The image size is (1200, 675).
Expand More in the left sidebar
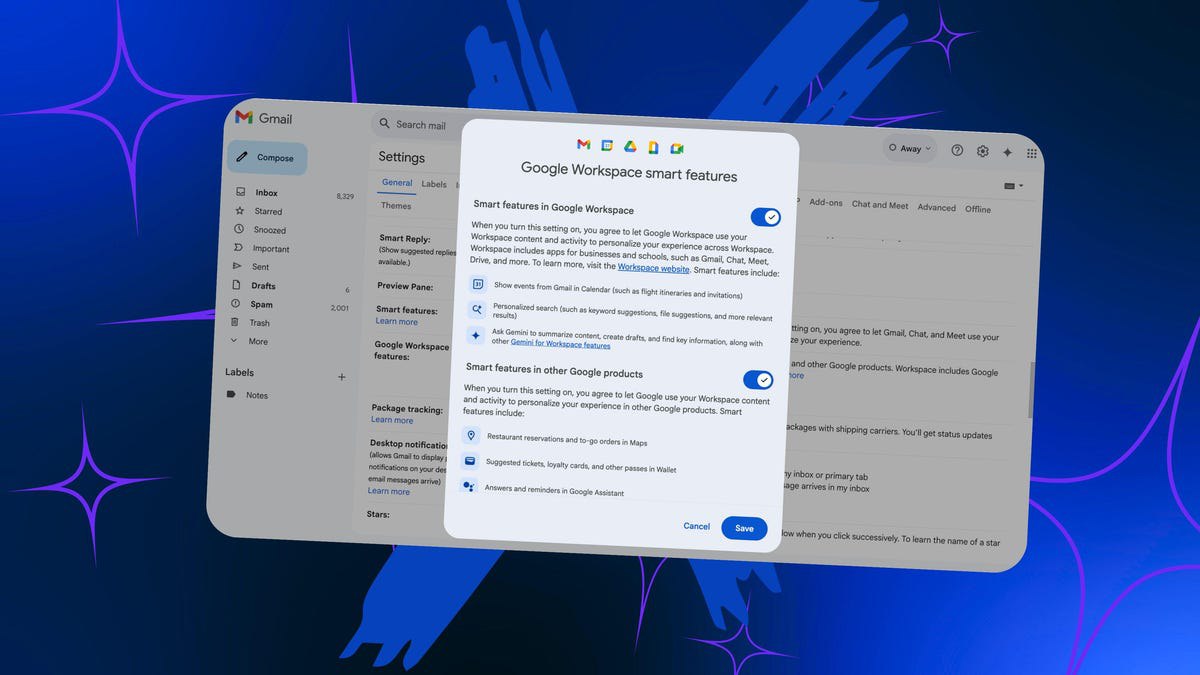[x=257, y=341]
